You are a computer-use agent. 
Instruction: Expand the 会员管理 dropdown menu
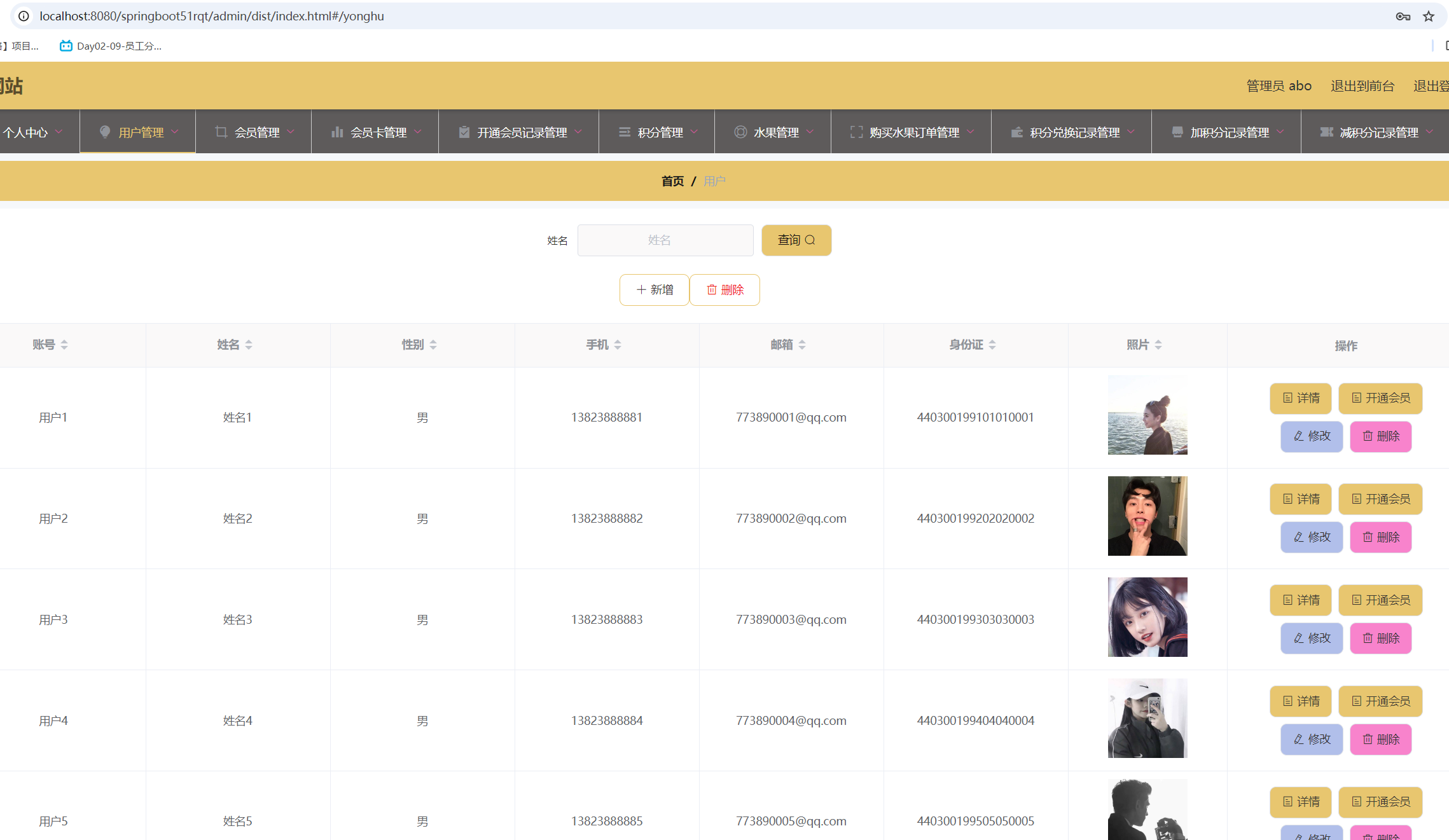coord(291,132)
